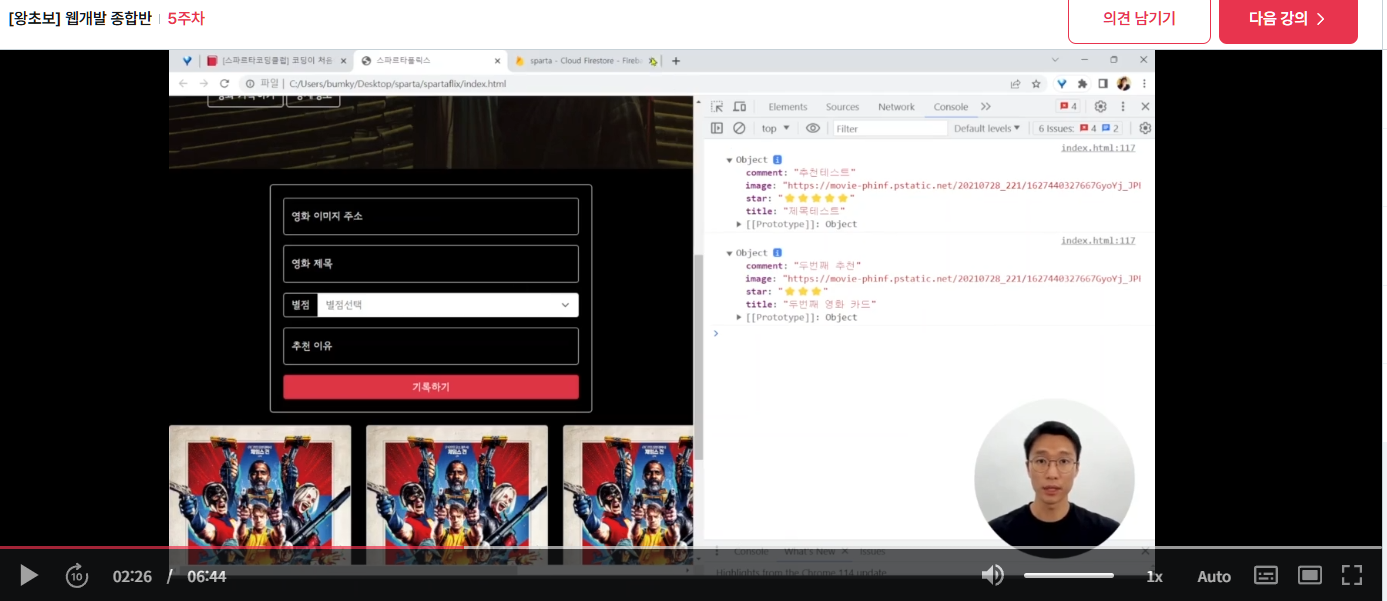Open Chrome extensions puzzle icon

(x=1082, y=84)
